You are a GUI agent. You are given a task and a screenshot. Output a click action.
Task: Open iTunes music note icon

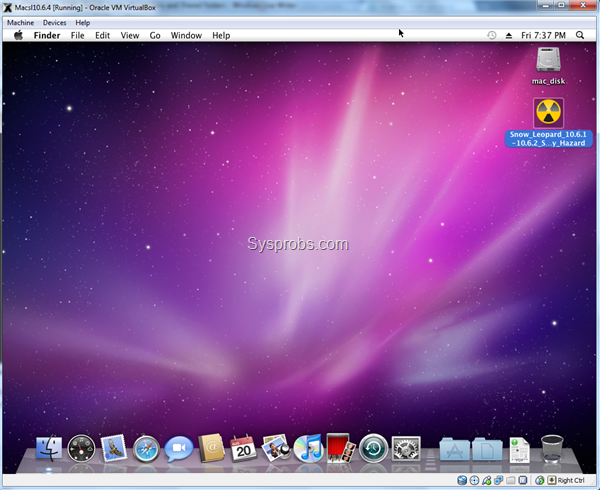pos(308,448)
